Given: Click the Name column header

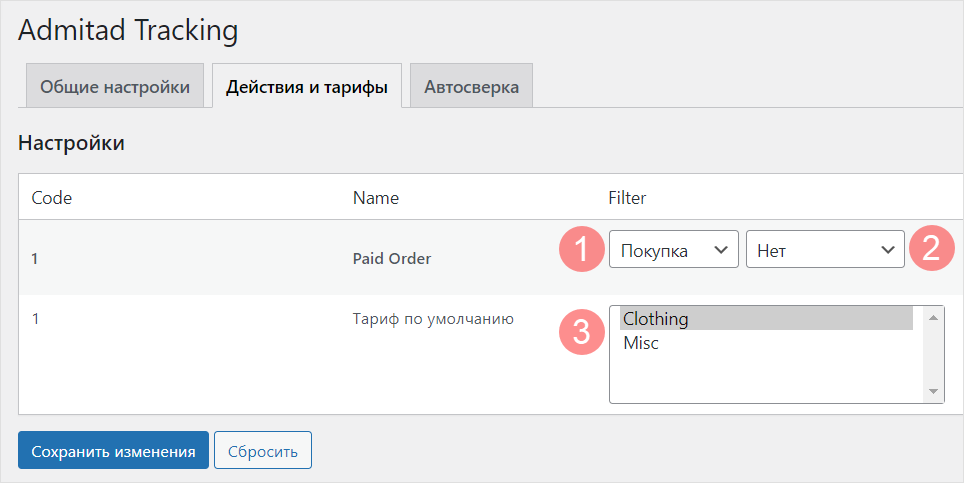Looking at the screenshot, I should tap(376, 198).
